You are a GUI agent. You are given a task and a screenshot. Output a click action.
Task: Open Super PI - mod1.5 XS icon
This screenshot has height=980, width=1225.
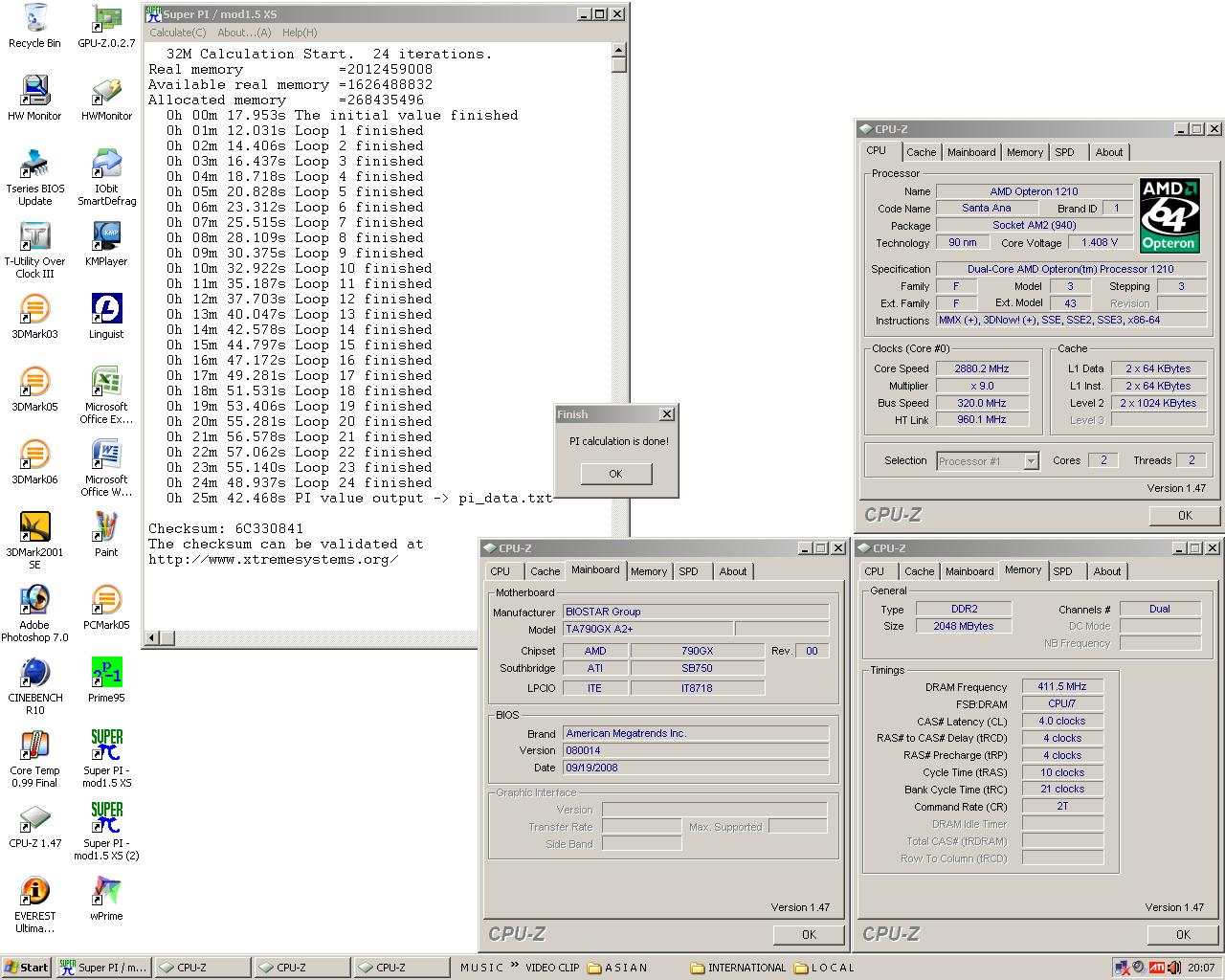[106, 759]
